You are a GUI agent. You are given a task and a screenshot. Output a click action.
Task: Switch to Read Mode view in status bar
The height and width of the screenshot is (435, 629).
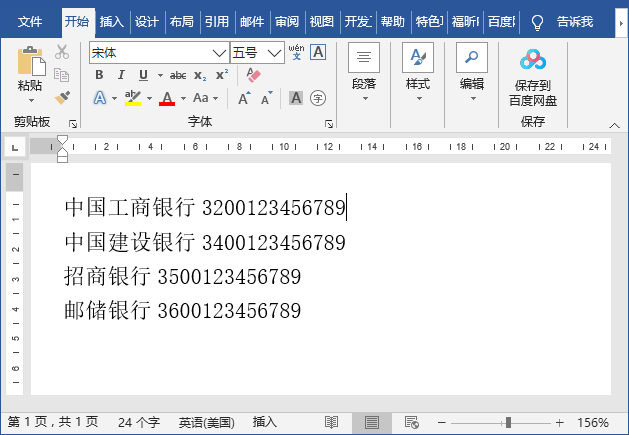tap(332, 423)
